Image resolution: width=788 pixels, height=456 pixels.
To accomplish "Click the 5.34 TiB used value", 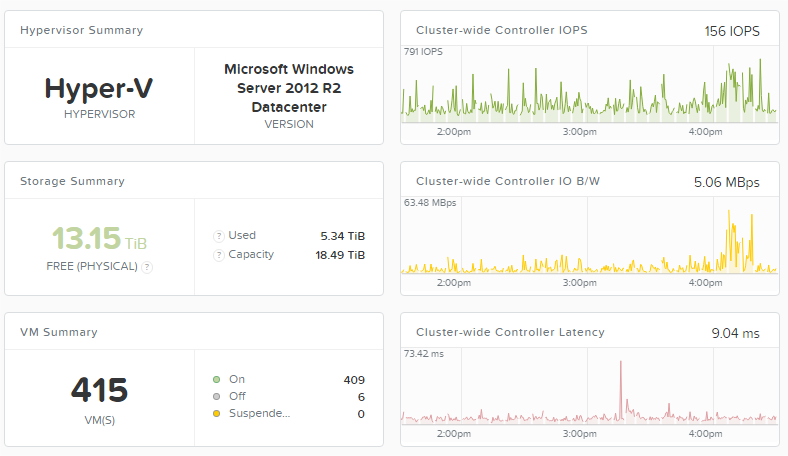I will point(343,236).
